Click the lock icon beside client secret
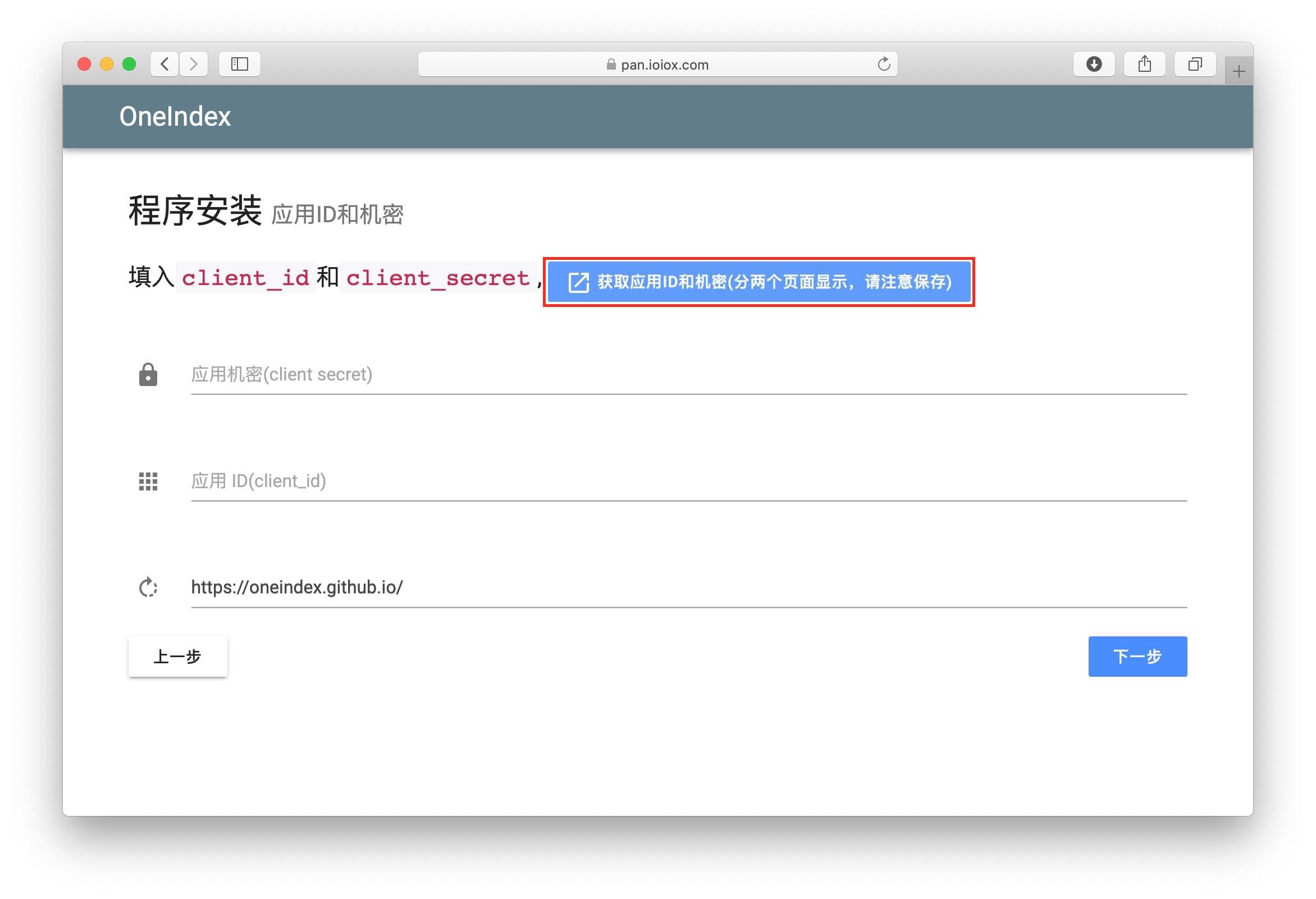The image size is (1316, 899). pyautogui.click(x=148, y=375)
